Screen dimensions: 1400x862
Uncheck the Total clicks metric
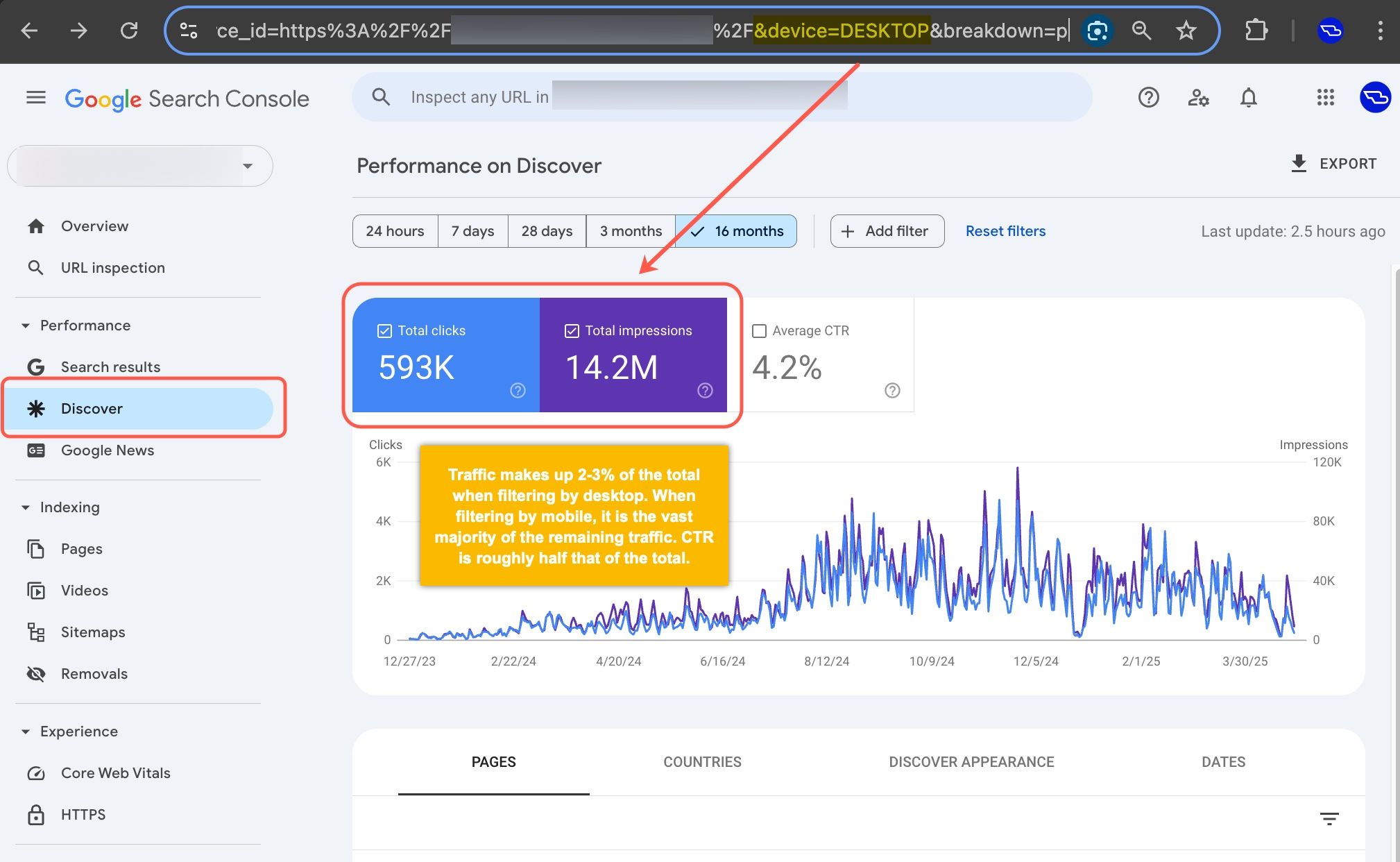point(384,330)
